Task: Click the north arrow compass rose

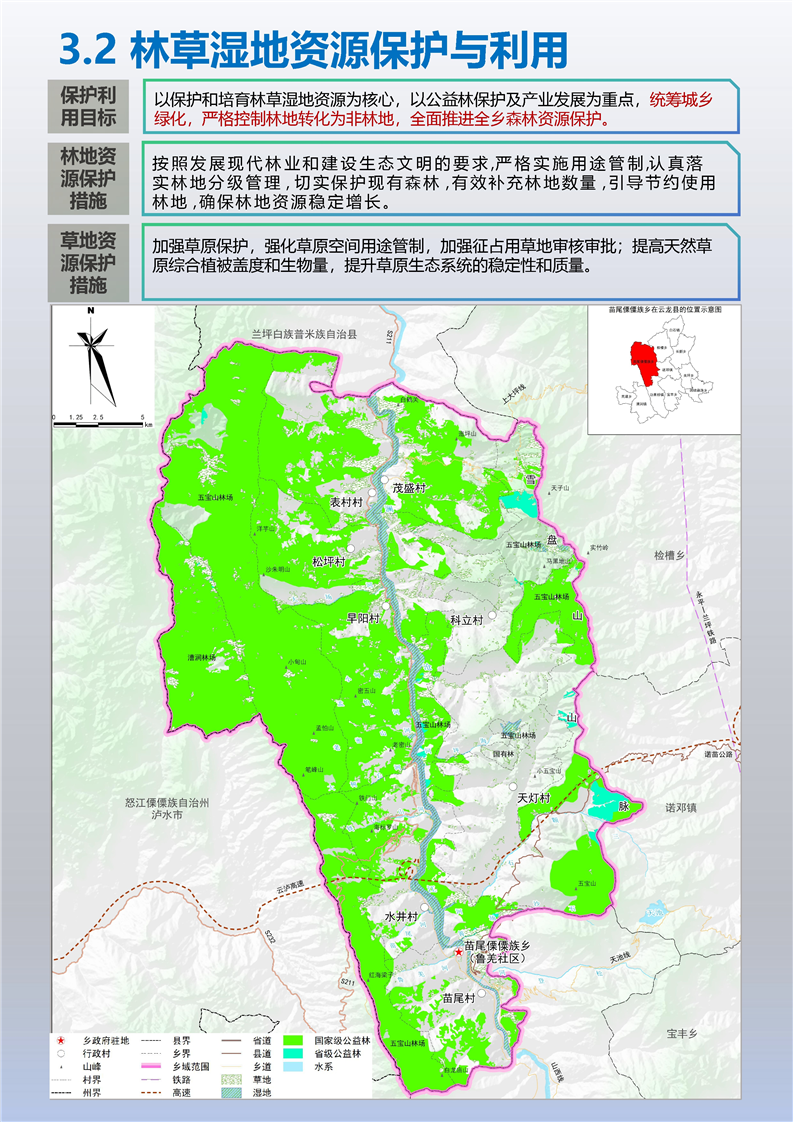Action: click(x=91, y=355)
